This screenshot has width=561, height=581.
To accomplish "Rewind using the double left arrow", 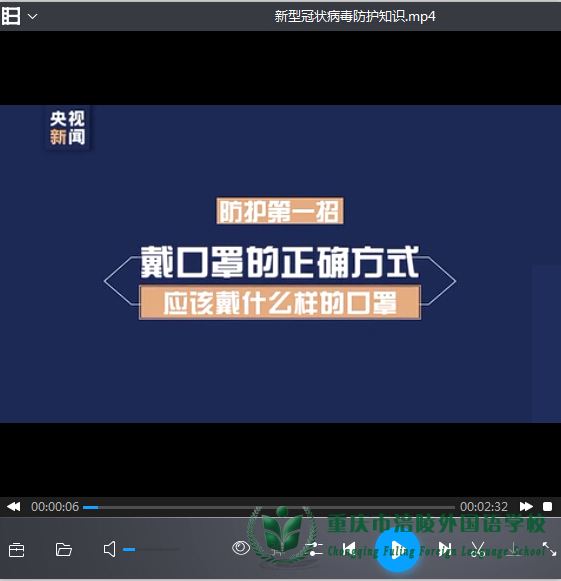I will coord(14,507).
